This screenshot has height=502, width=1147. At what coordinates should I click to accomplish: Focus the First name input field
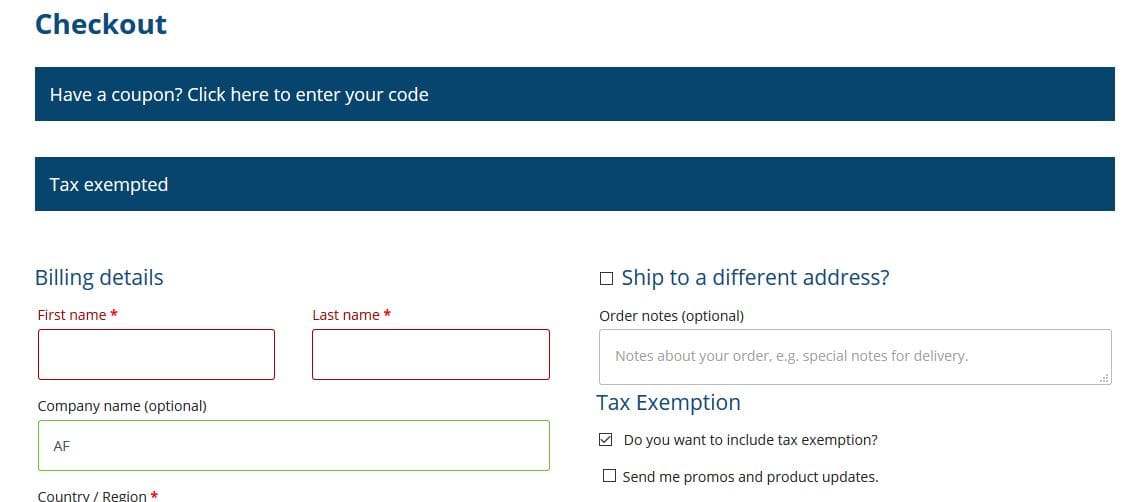pyautogui.click(x=156, y=355)
